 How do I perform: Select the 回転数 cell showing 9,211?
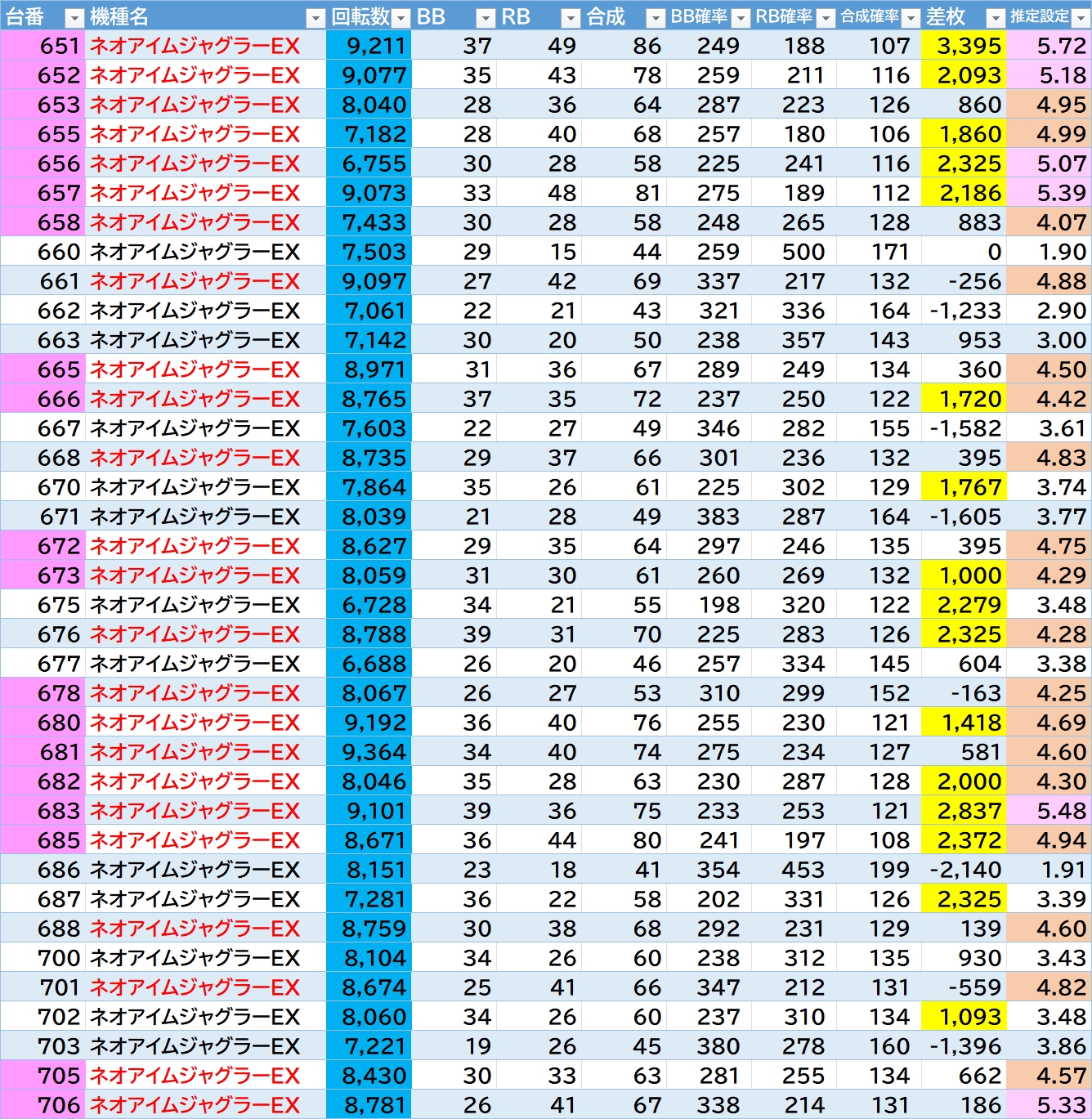pos(369,46)
